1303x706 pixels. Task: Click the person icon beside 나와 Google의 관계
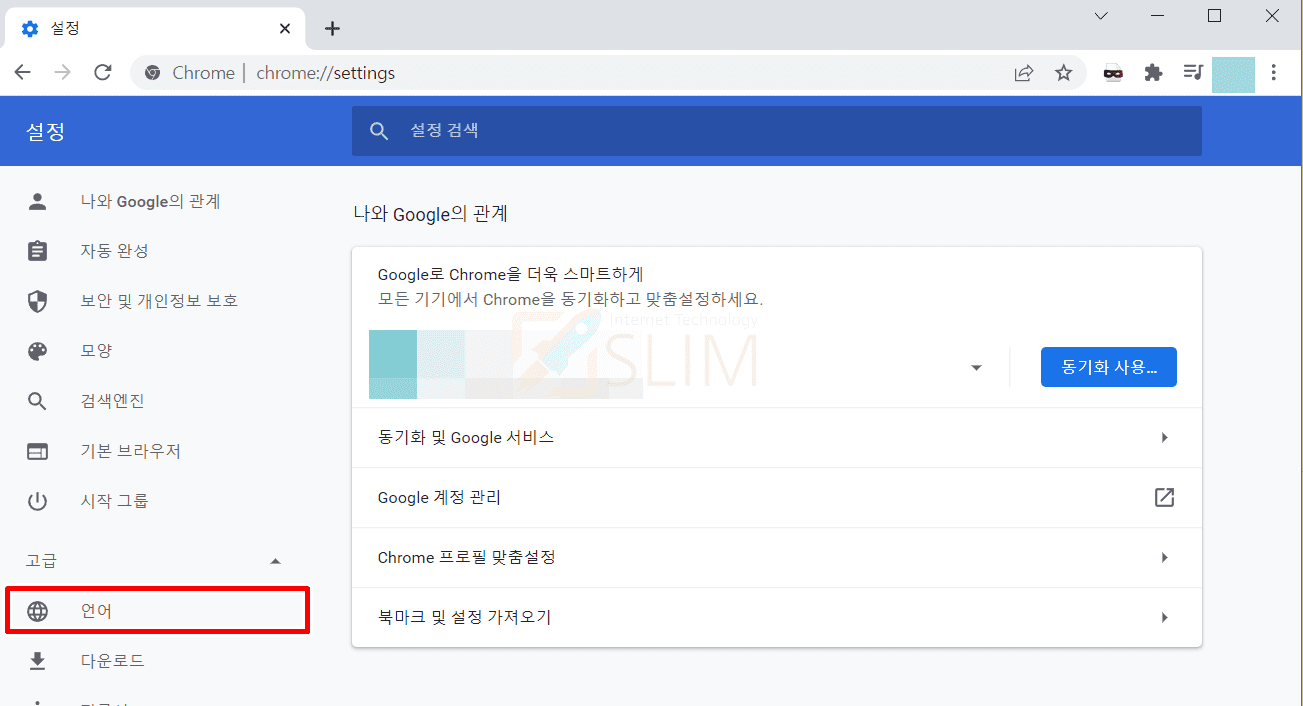tap(37, 201)
